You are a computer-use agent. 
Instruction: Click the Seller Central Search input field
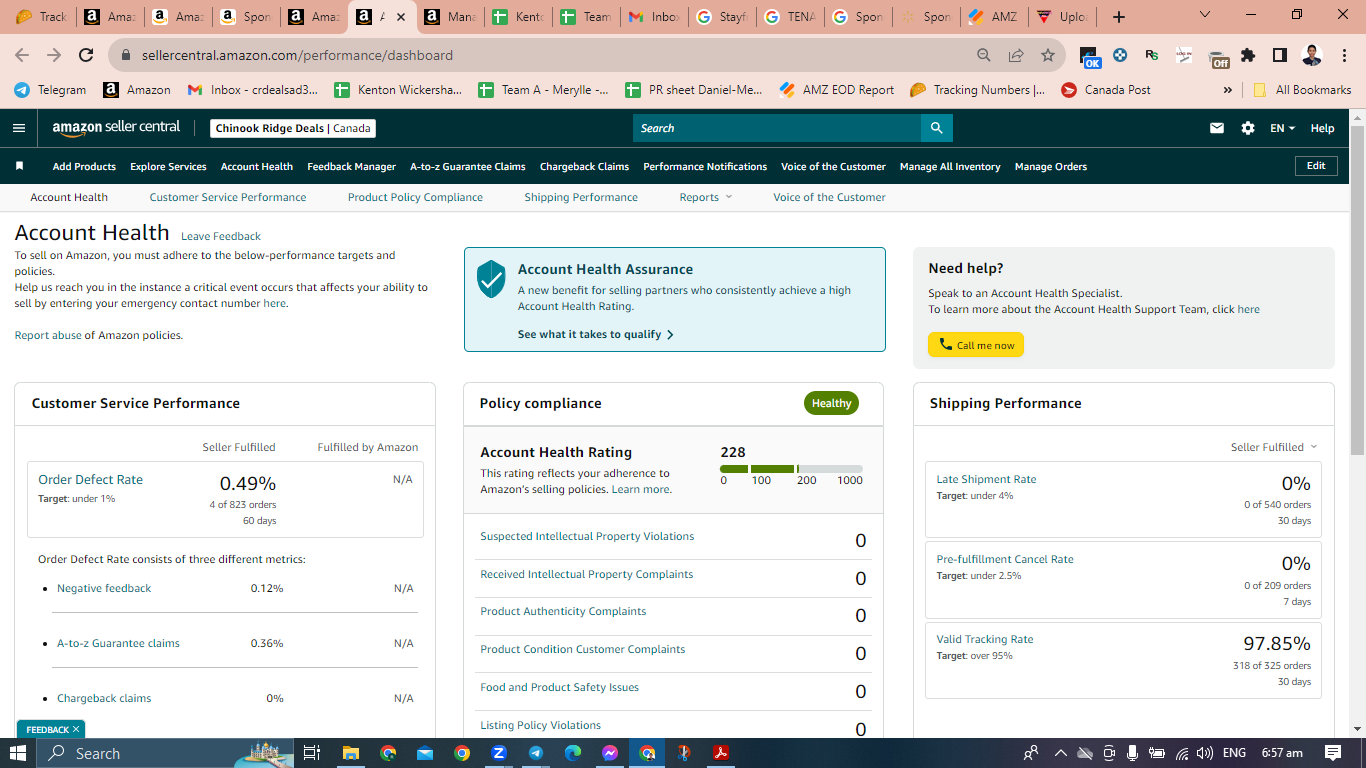pos(777,128)
